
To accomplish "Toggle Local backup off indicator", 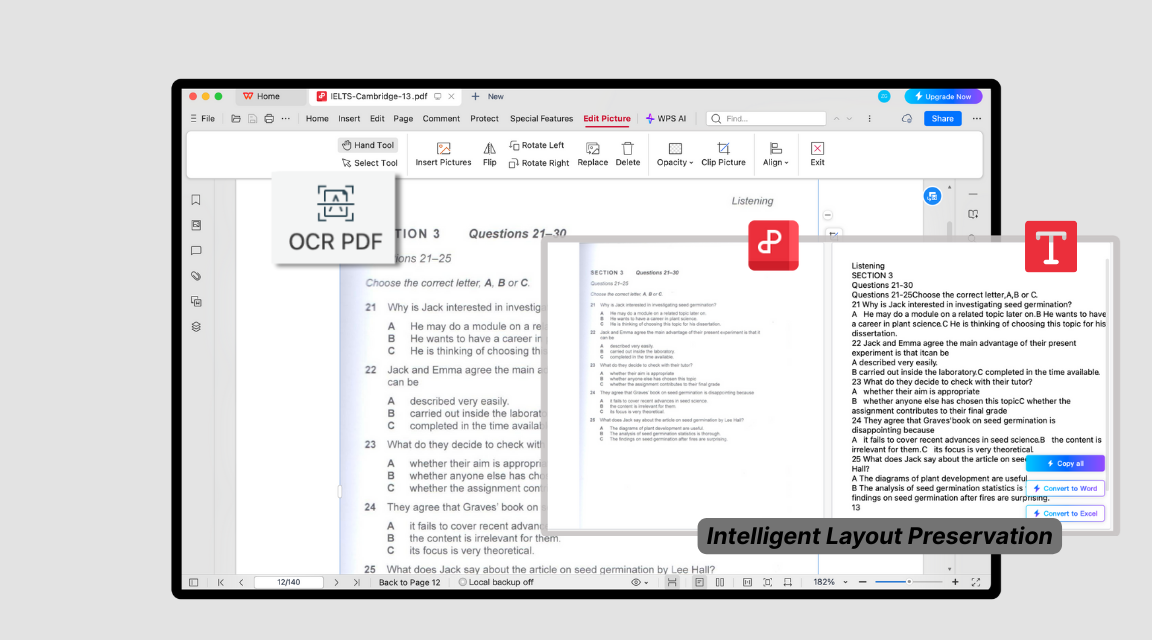I will tap(496, 582).
